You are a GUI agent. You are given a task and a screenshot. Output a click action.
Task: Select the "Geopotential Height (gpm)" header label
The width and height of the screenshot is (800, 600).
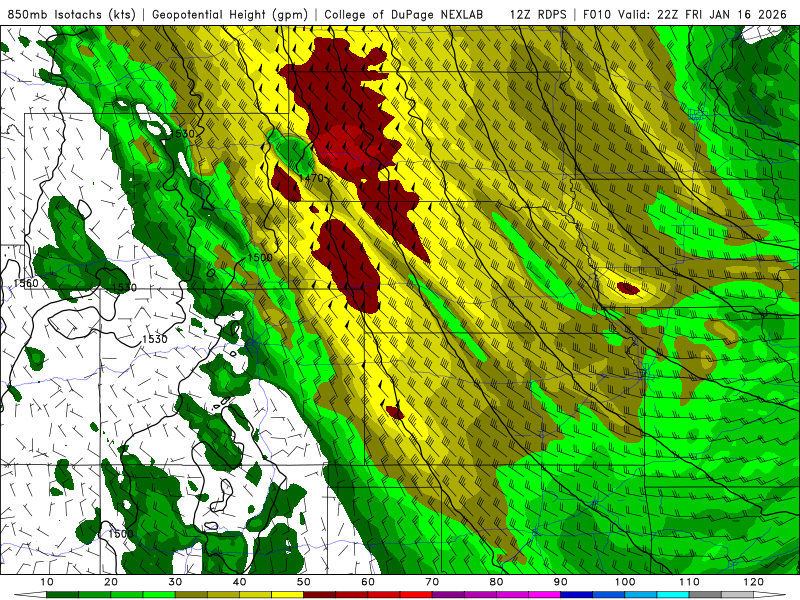click(x=230, y=15)
